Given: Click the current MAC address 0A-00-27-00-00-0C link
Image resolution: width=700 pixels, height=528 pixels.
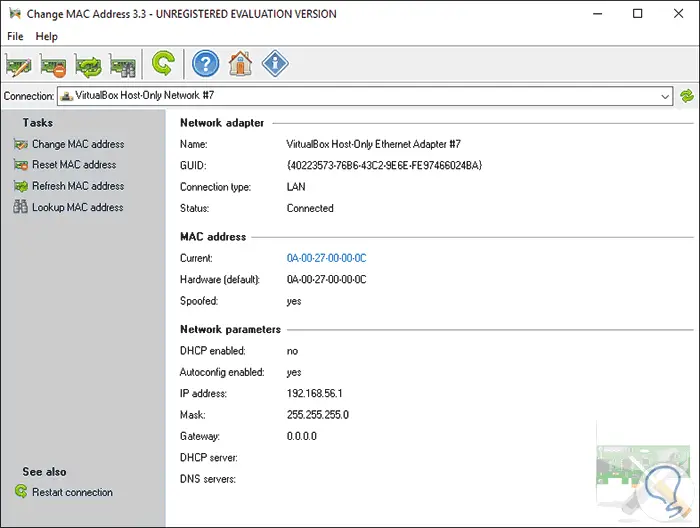Looking at the screenshot, I should [326, 258].
